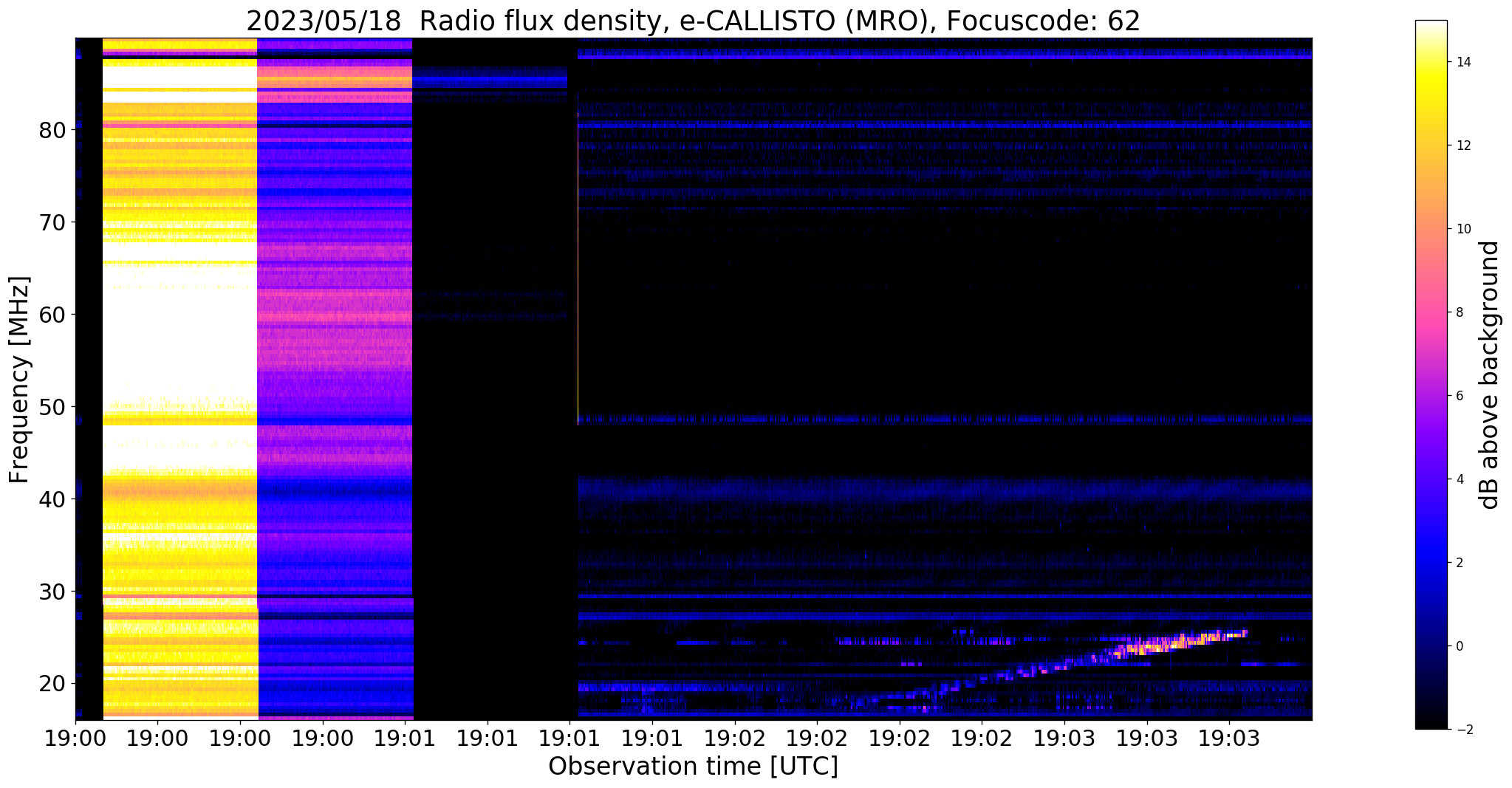Select the 40 MHz tick label
The height and width of the screenshot is (788, 1512).
point(51,499)
